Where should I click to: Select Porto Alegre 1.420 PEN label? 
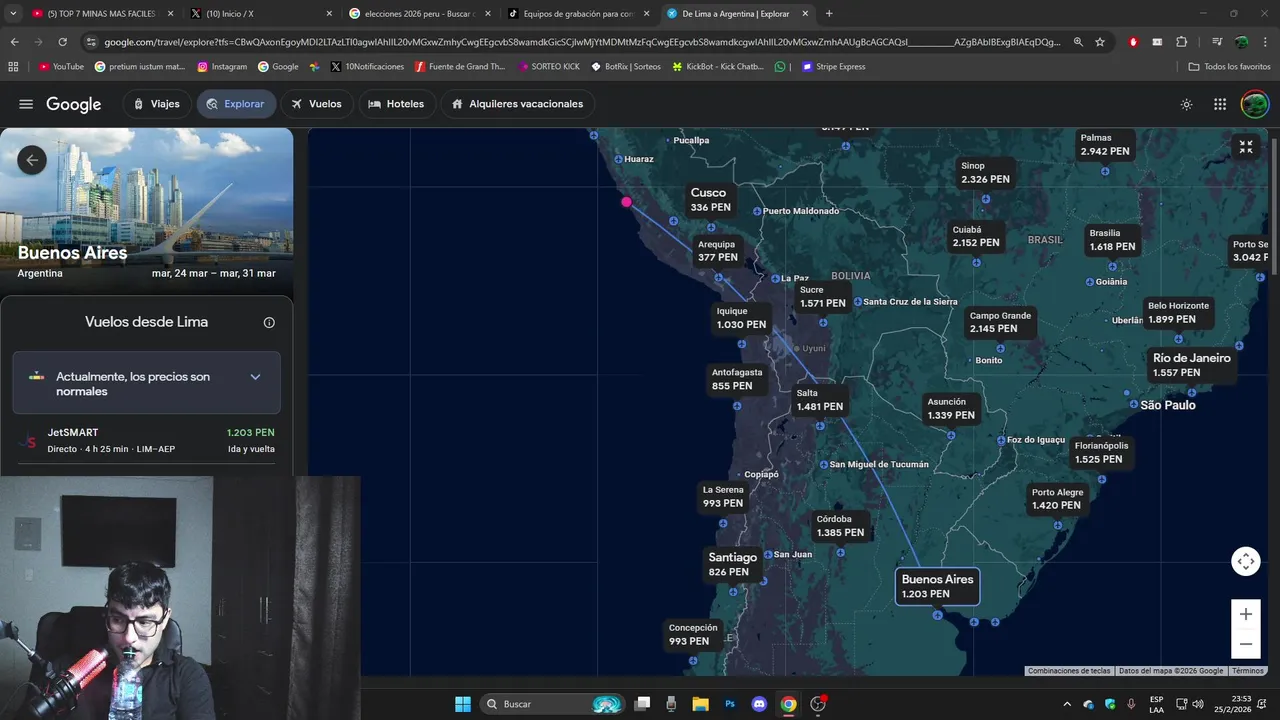1057,499
